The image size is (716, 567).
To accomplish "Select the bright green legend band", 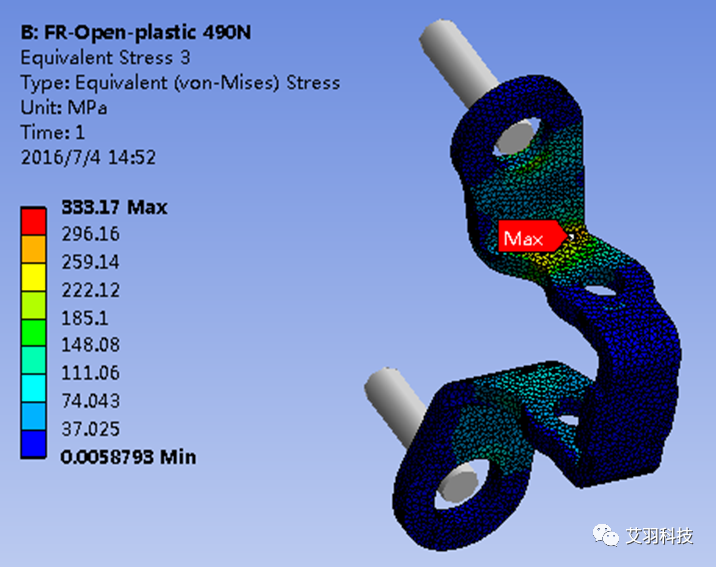I will pos(33,333).
